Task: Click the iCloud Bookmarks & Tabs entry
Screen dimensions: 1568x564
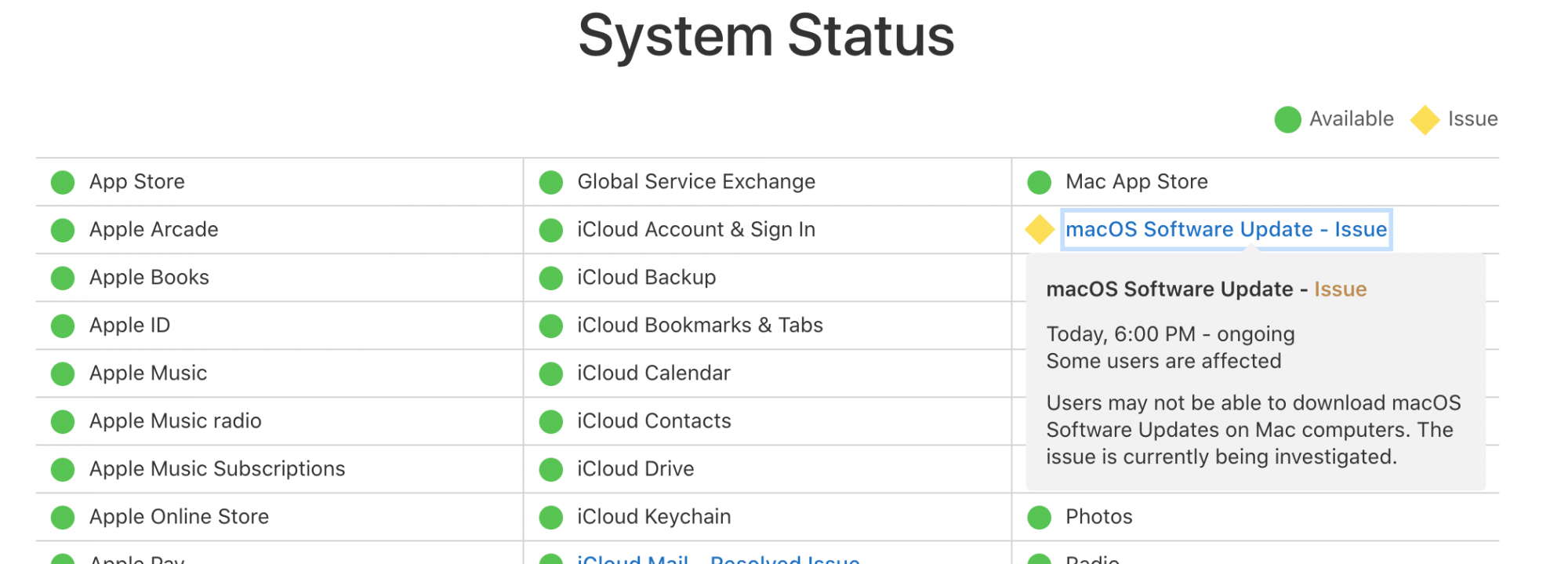Action: pos(700,326)
